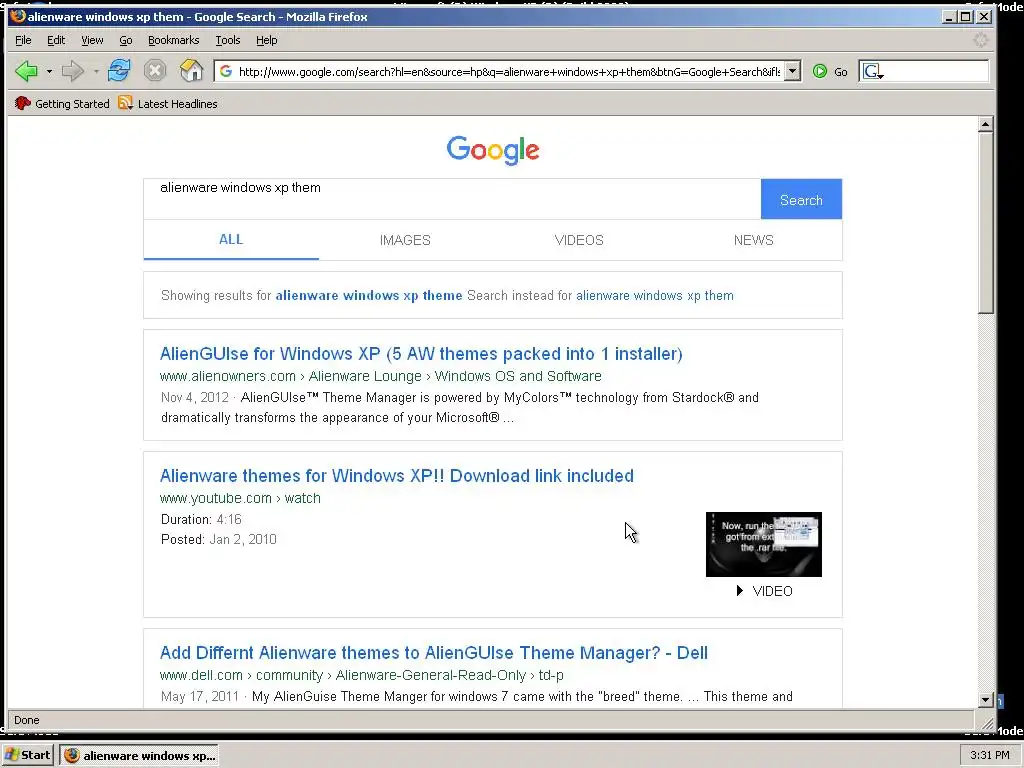
Task: Open the corrected 'alienware windows xp theme' link
Action: click(x=369, y=295)
